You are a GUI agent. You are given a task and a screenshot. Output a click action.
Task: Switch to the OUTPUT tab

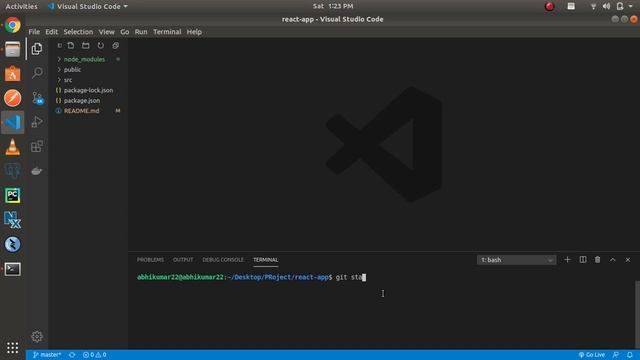click(183, 260)
